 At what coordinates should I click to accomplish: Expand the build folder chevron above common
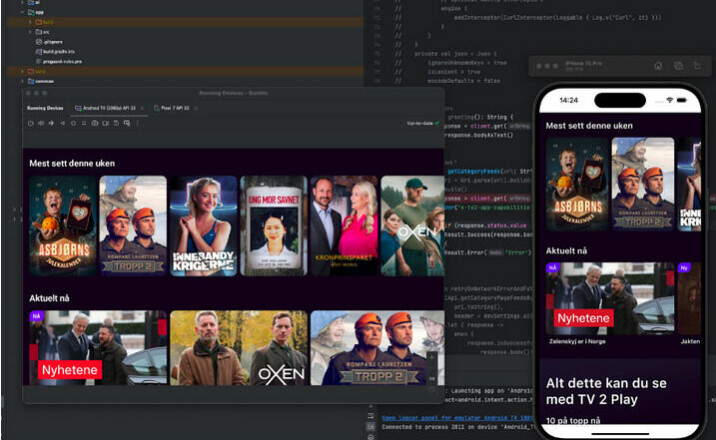[22, 71]
